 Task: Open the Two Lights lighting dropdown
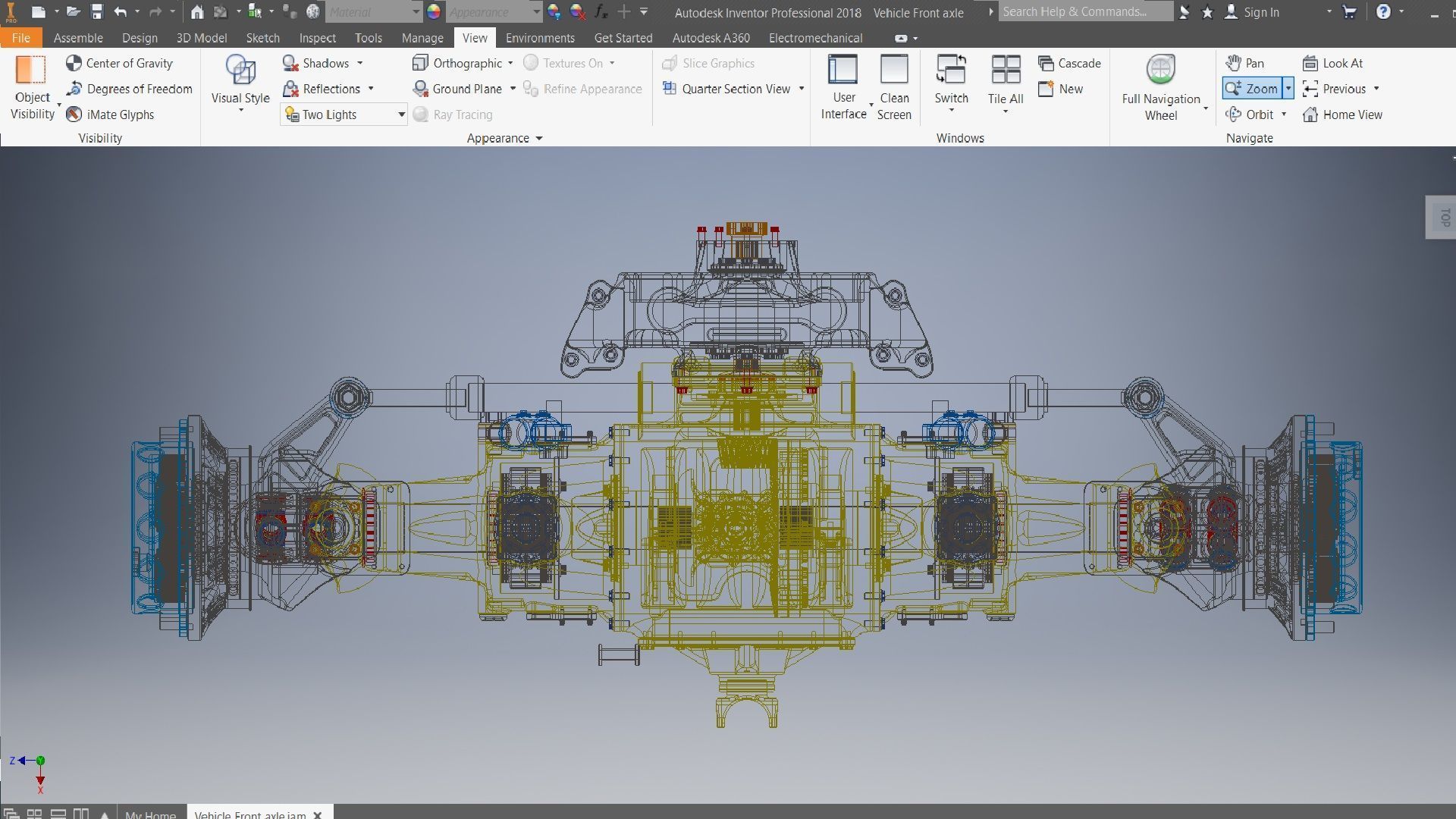coord(401,115)
